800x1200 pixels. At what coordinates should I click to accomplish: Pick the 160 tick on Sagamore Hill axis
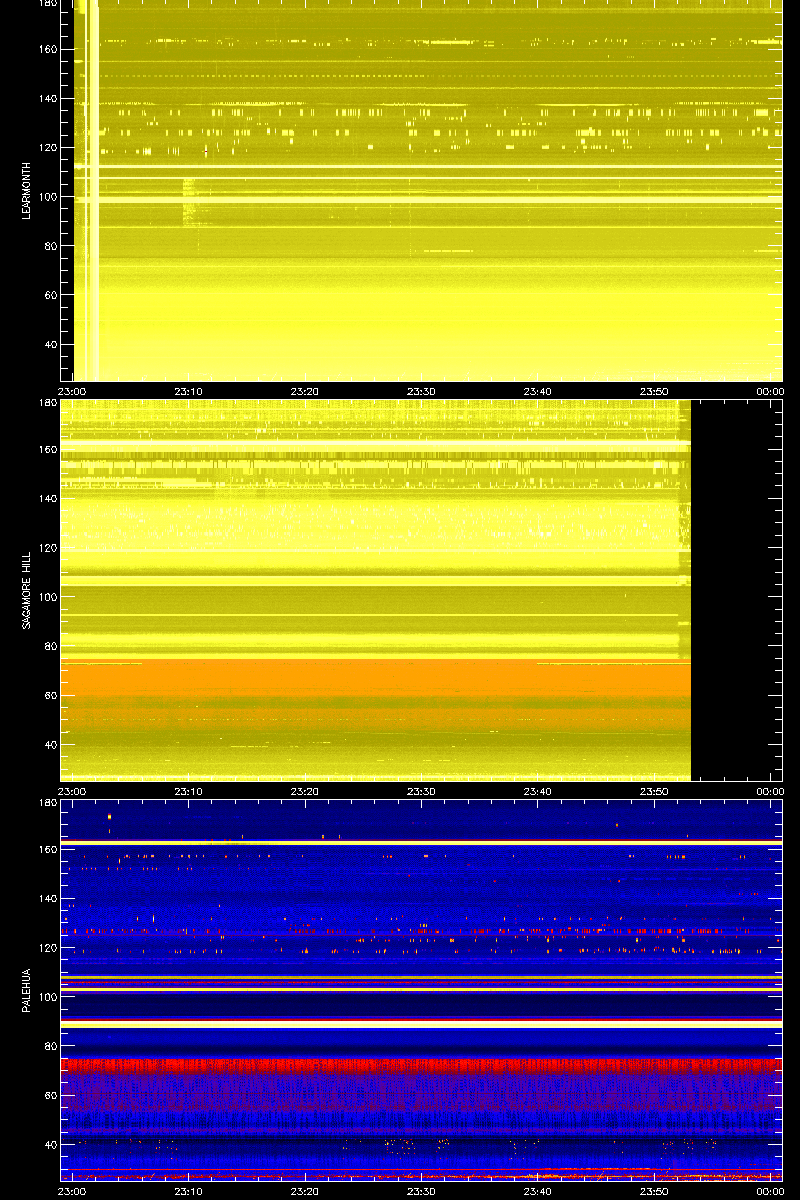(x=49, y=449)
